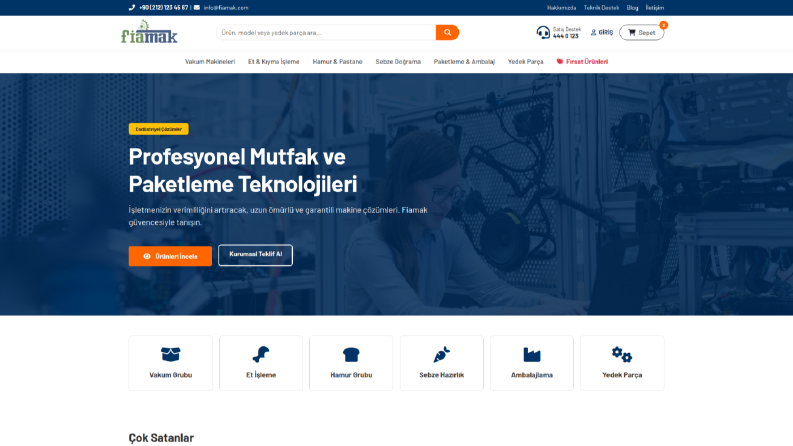Open the Yedek Parça gears icon
Screen dimensions: 793x446
(622, 354)
